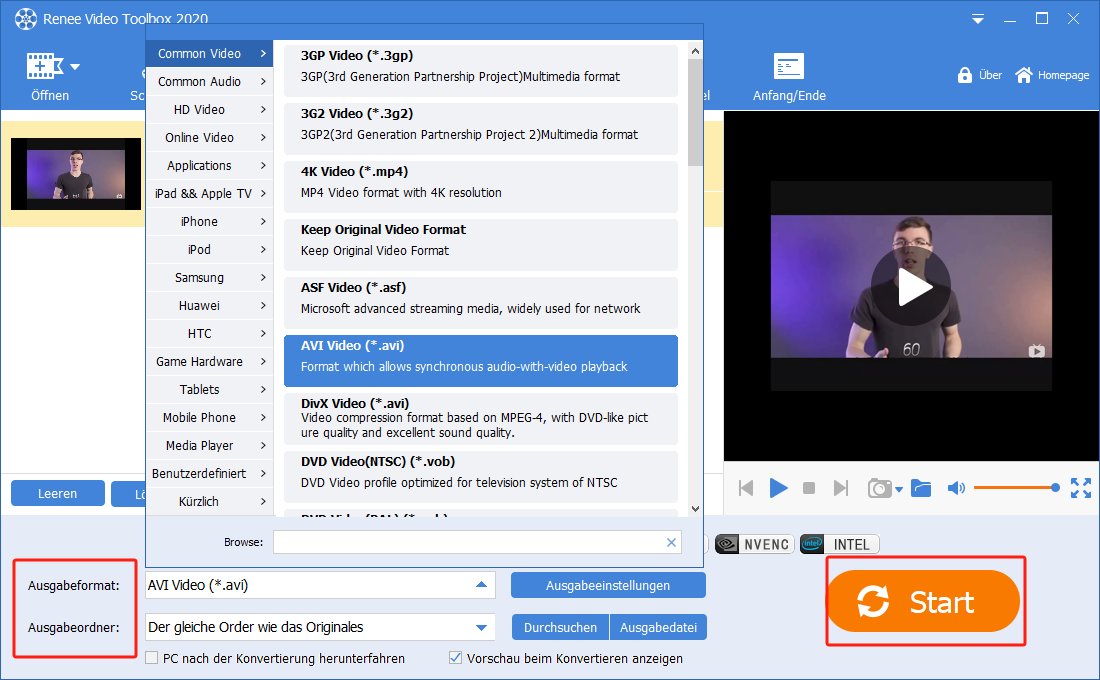Image resolution: width=1100 pixels, height=680 pixels.
Task: Open the title bar dropdown menu icon
Action: coord(977,20)
